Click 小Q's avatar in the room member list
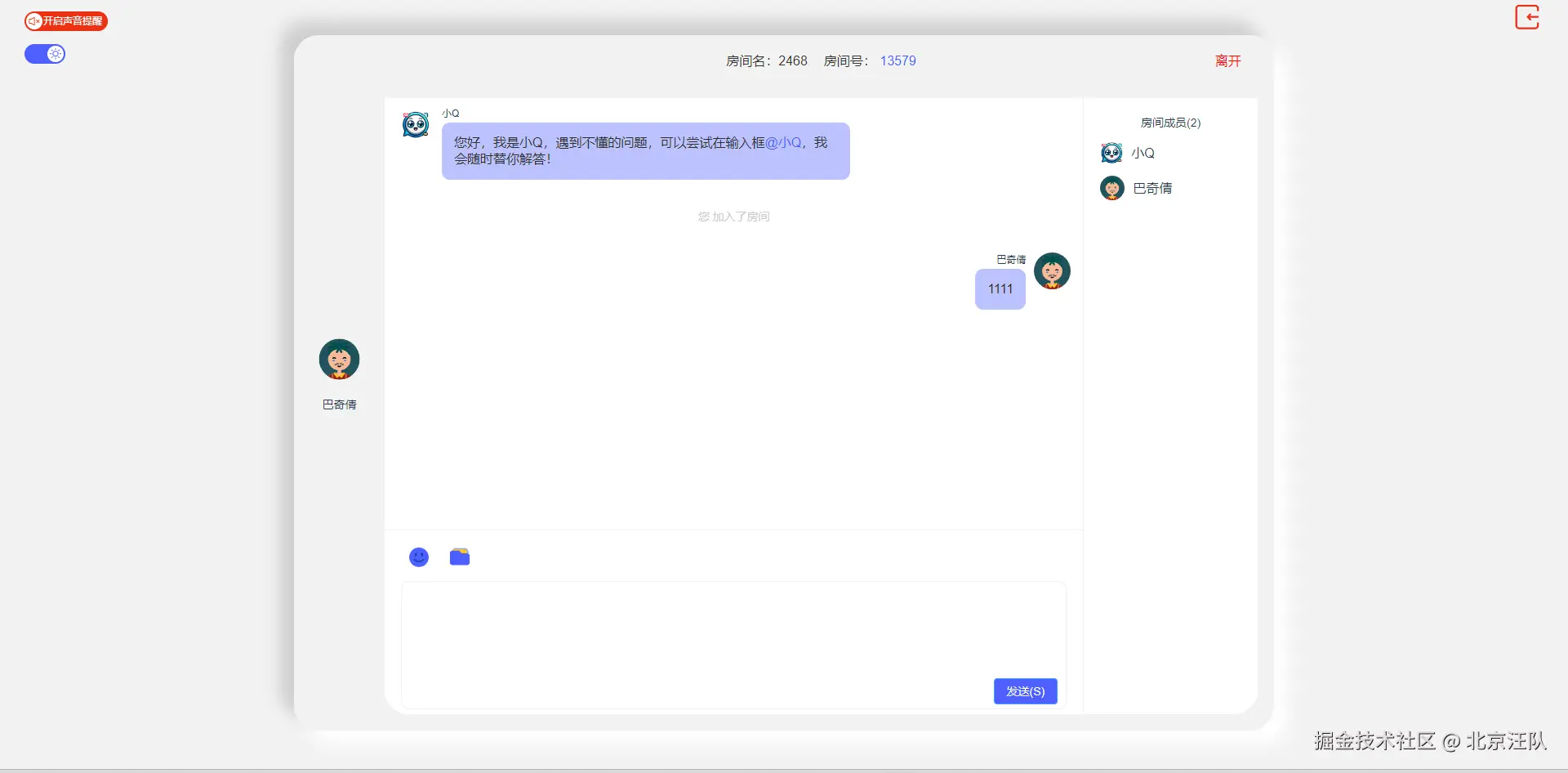1568x773 pixels. (1111, 153)
